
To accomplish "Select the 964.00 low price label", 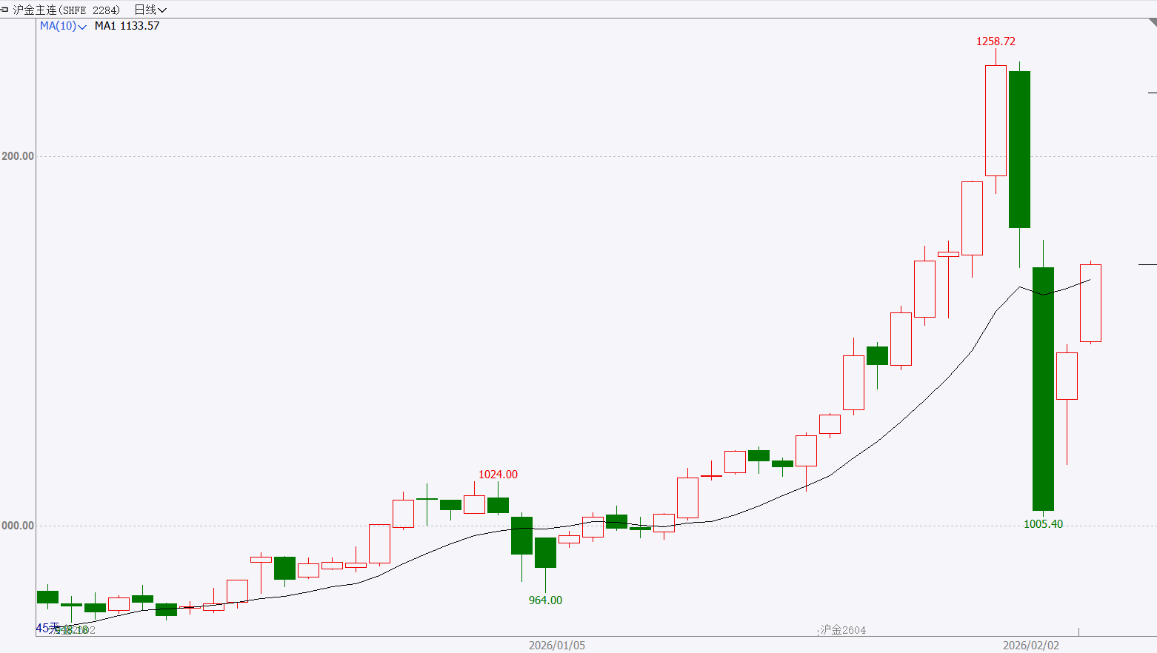I will (545, 600).
